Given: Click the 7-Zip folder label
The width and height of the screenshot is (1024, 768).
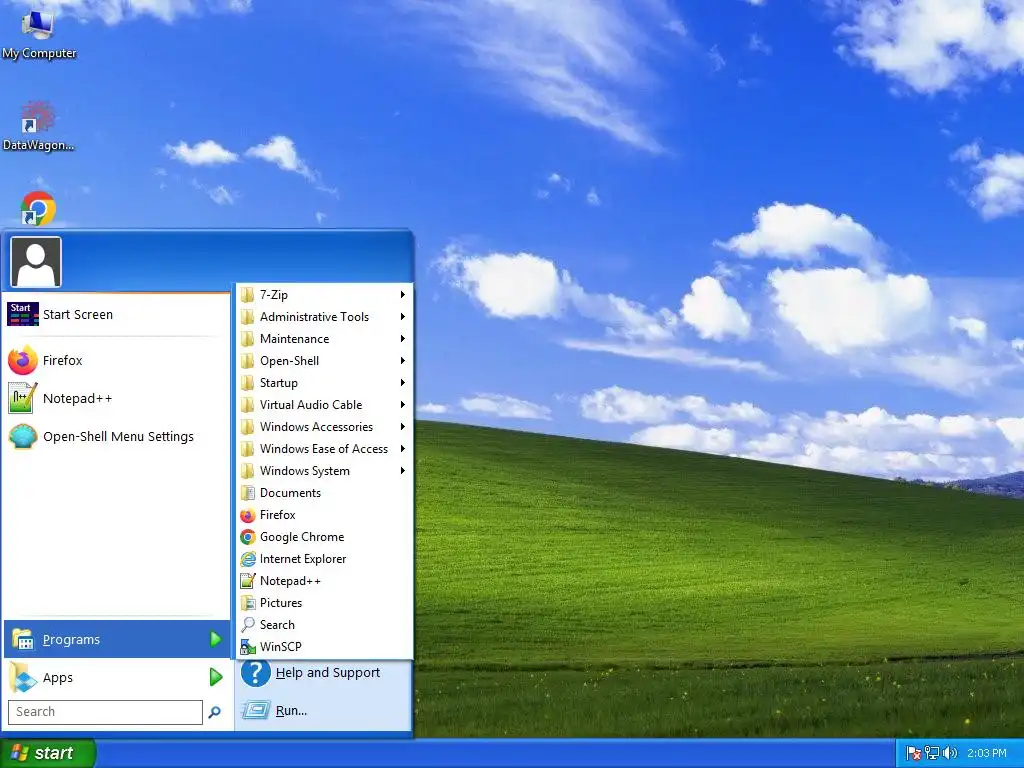Looking at the screenshot, I should pyautogui.click(x=274, y=295).
